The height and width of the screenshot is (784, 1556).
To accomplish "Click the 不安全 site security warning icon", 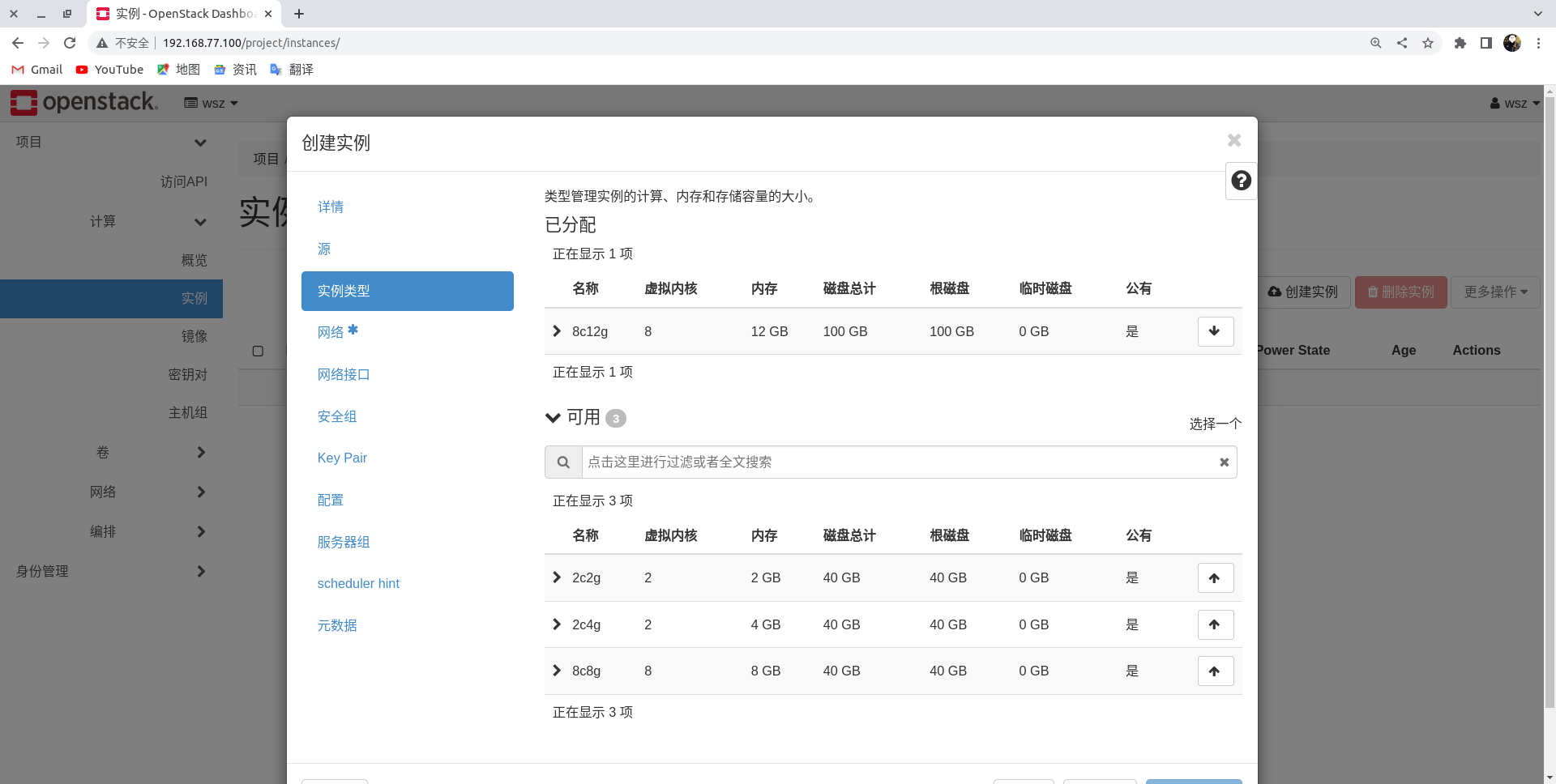I will [102, 43].
